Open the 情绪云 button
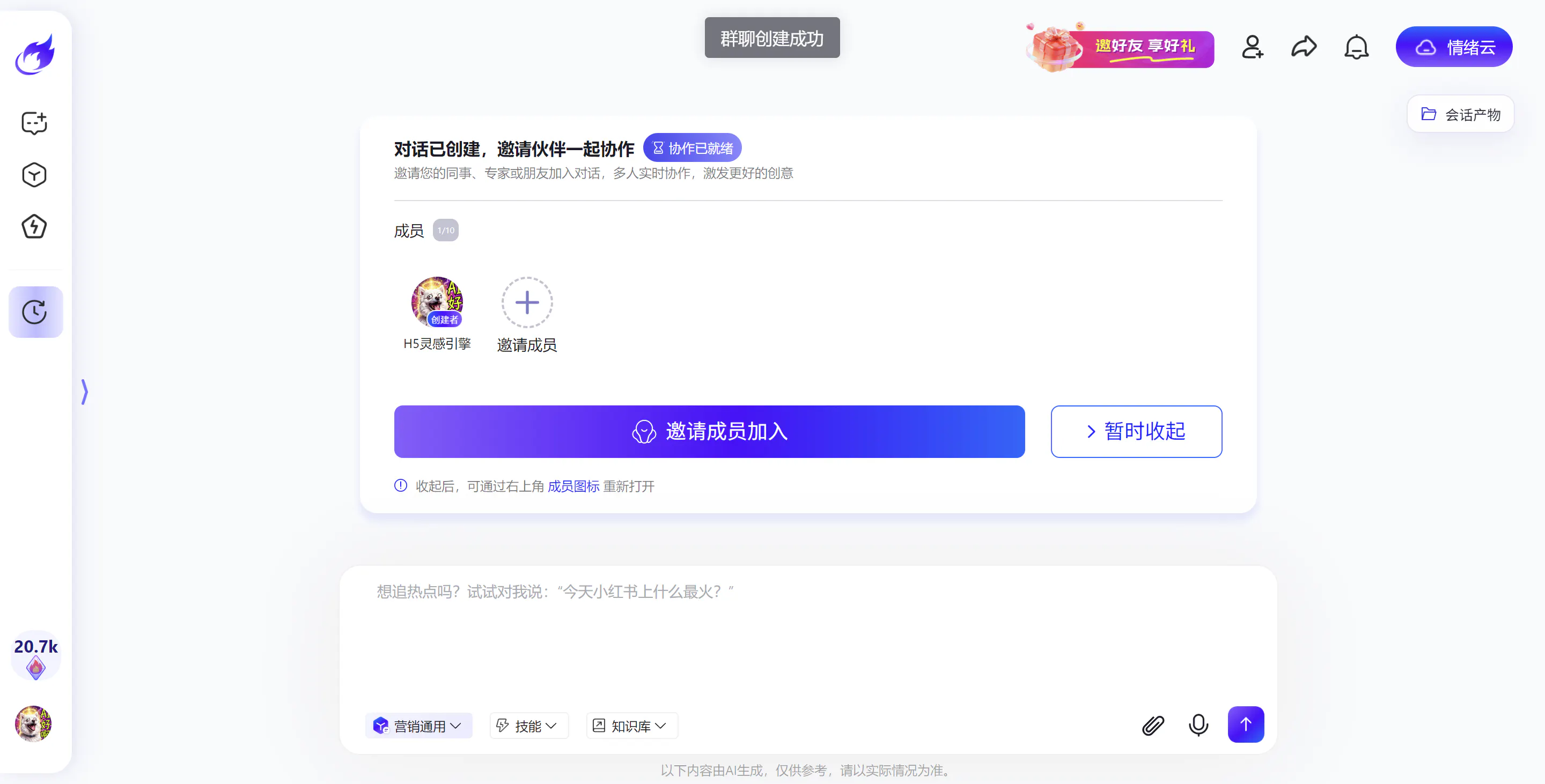 [1454, 47]
